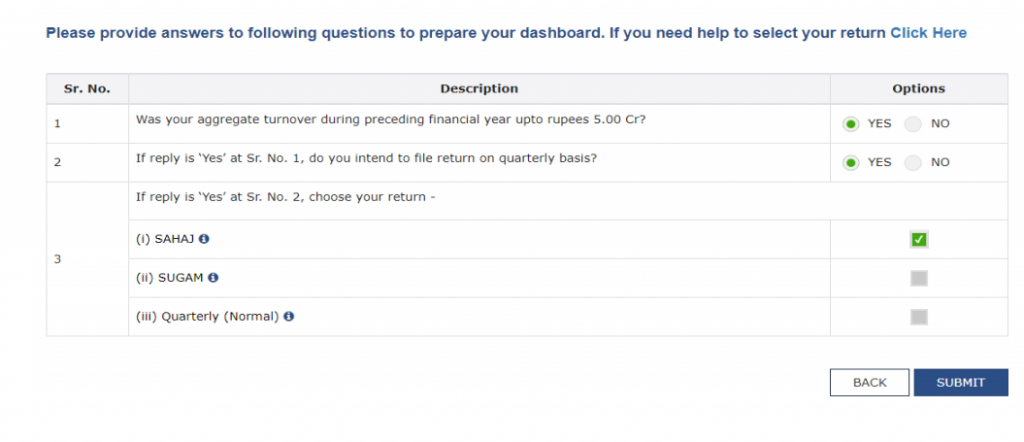Click the Sr. No. column header

87,89
